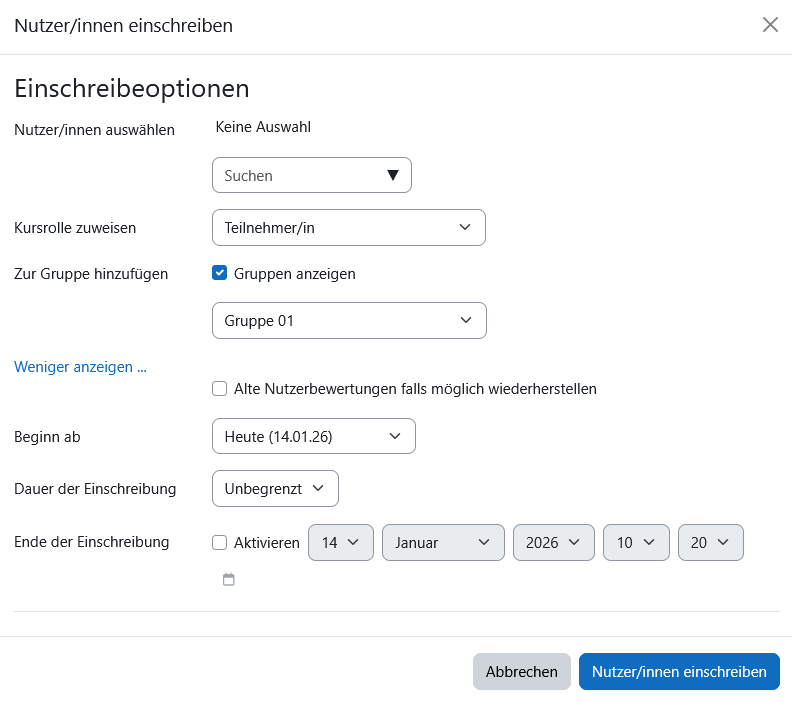Click the blue Nutzer/innen einschreiben button
The width and height of the screenshot is (792, 703).
click(x=679, y=672)
